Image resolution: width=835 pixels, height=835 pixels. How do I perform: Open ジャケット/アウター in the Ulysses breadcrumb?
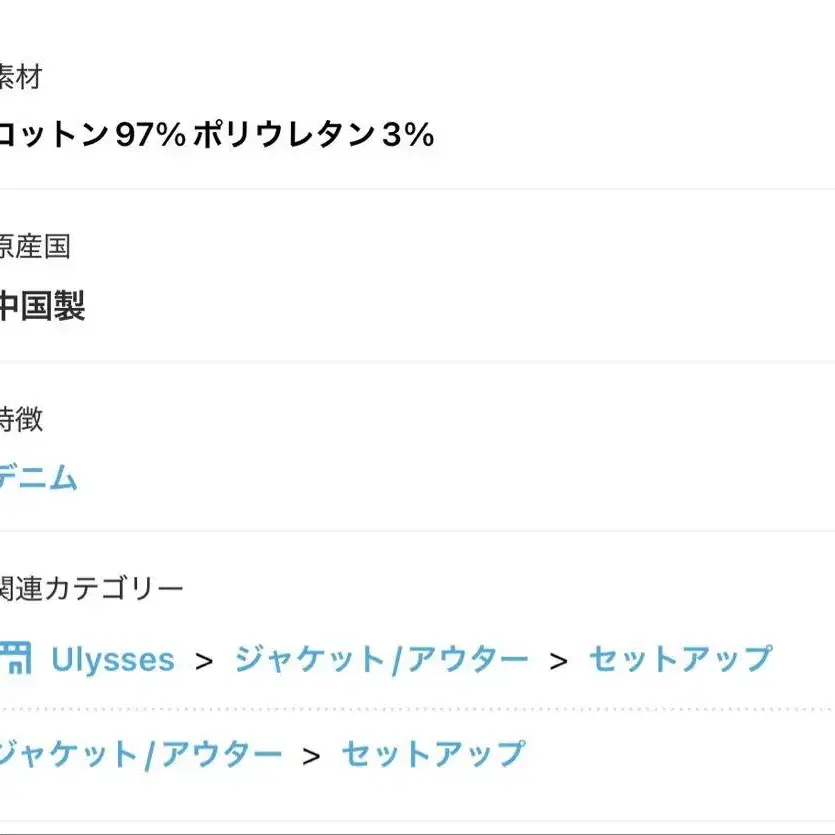tap(381, 660)
